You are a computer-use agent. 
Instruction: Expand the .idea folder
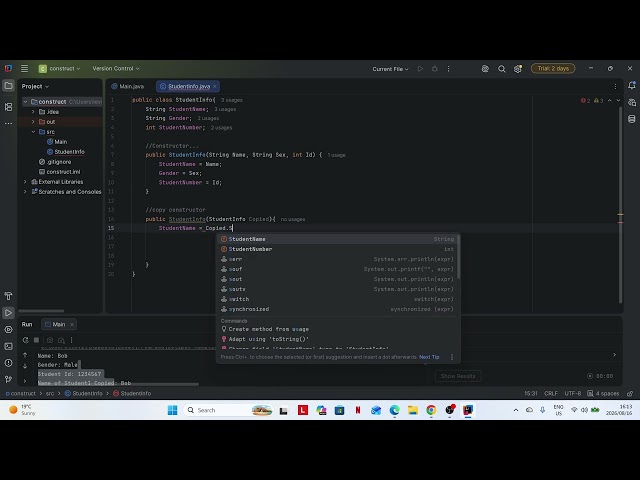pyautogui.click(x=33, y=112)
